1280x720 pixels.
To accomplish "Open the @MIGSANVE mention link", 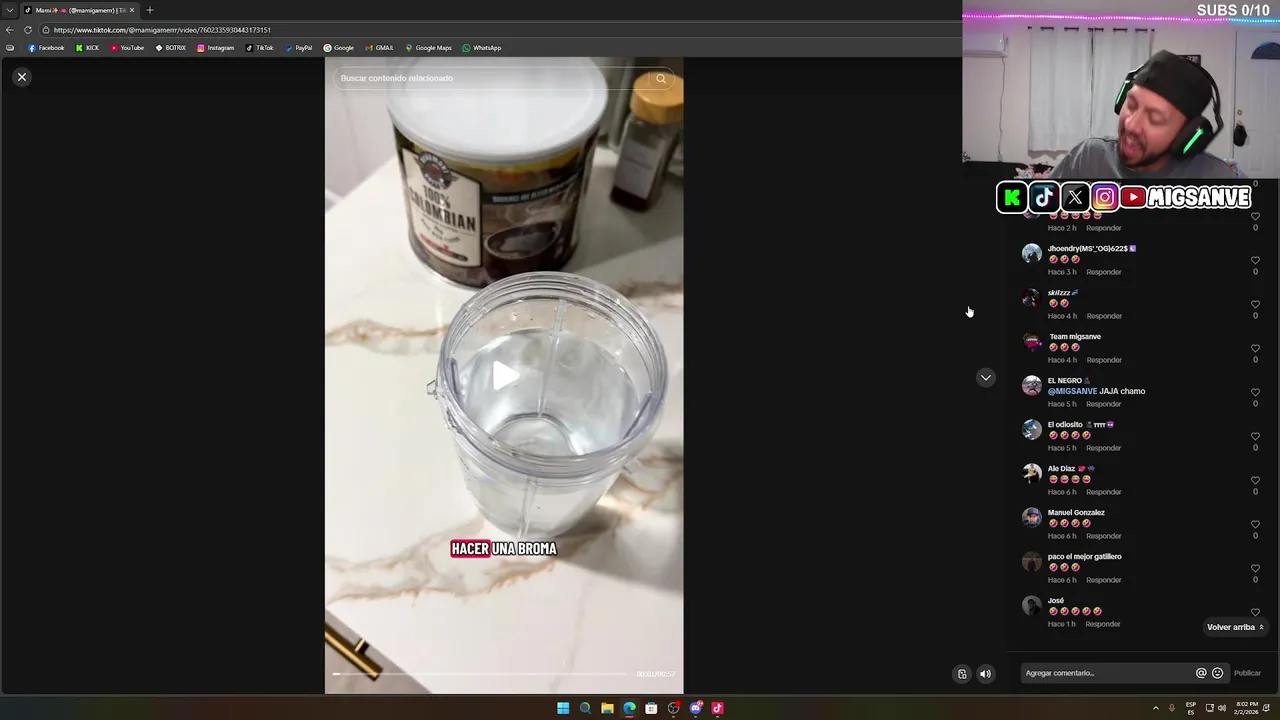I will pyautogui.click(x=1072, y=391).
